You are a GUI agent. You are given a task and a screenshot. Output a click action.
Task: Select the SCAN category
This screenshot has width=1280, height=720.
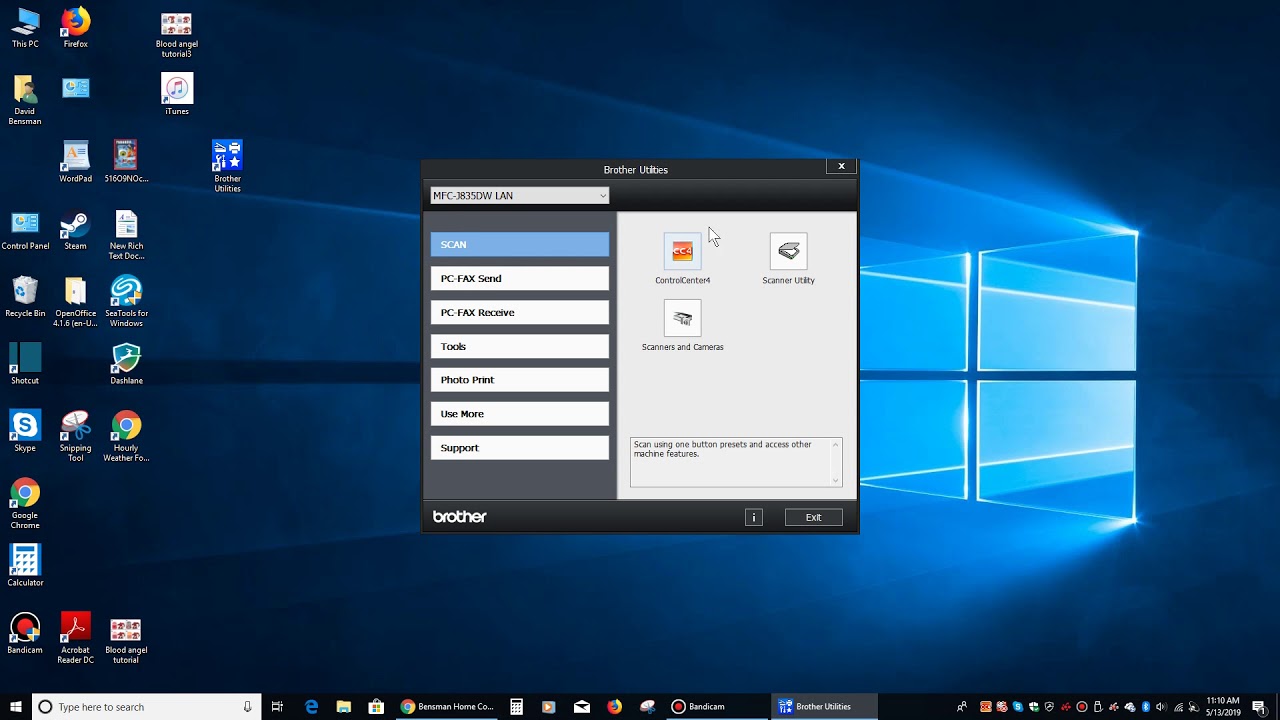519,244
